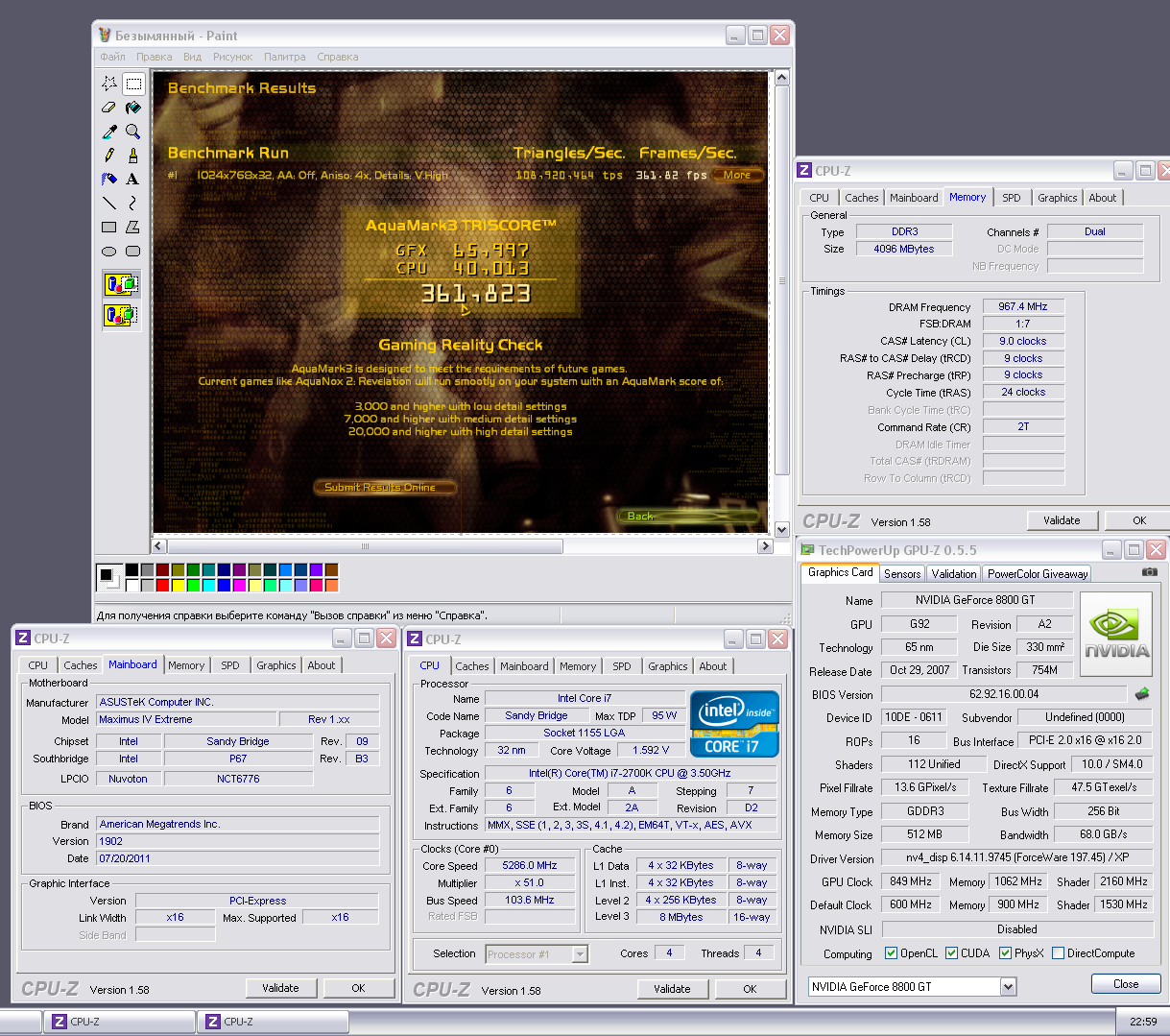Select the Pick Color eyedropper tool
1170x1036 pixels.
tap(109, 132)
